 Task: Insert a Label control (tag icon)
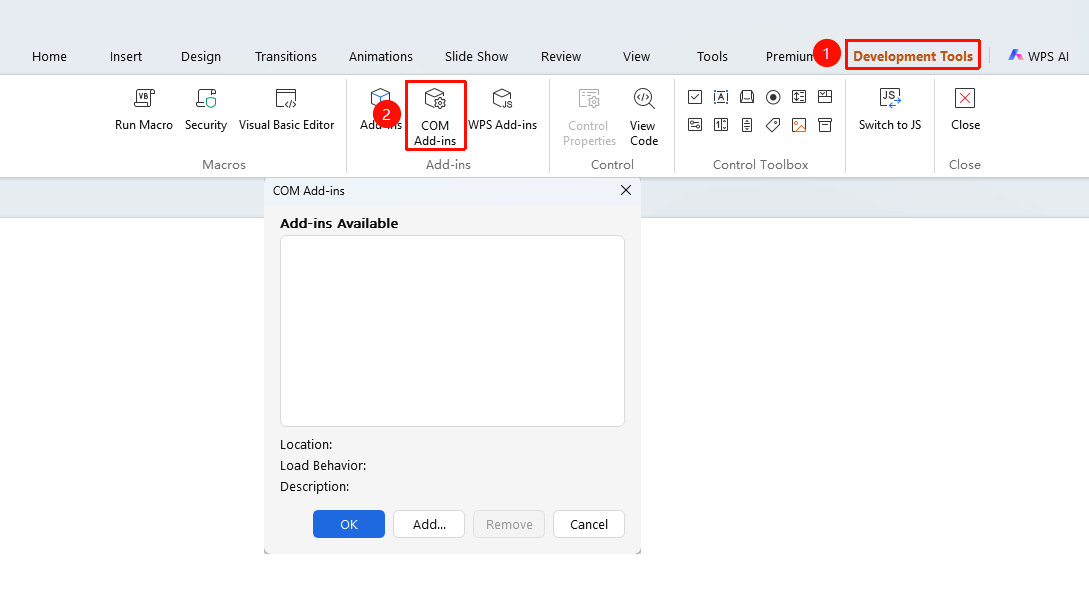tap(773, 125)
